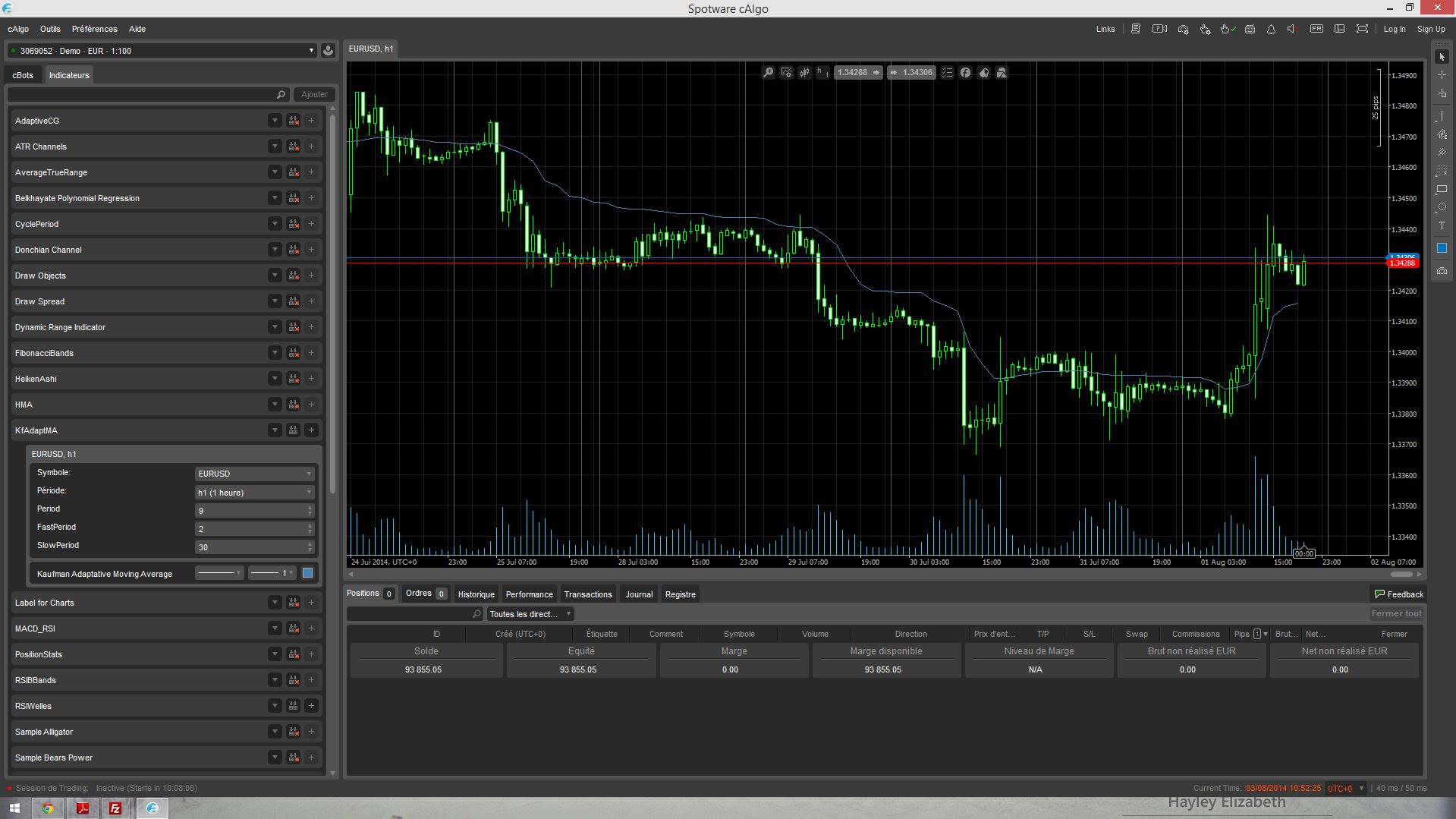The width and height of the screenshot is (1456, 819).
Task: Open the Symbole EURUSD dropdown
Action: tap(254, 474)
